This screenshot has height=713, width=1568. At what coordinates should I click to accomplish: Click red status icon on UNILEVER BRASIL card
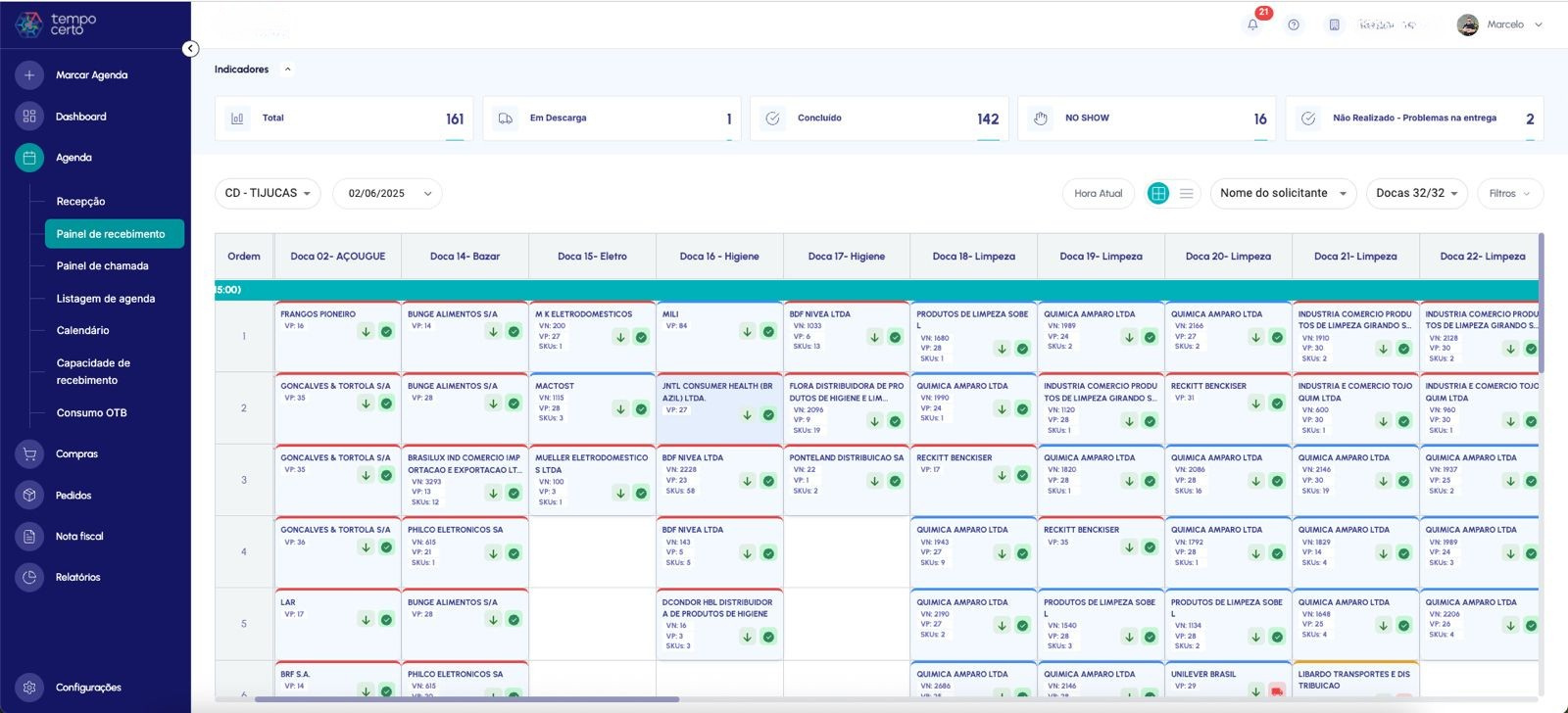click(1277, 691)
